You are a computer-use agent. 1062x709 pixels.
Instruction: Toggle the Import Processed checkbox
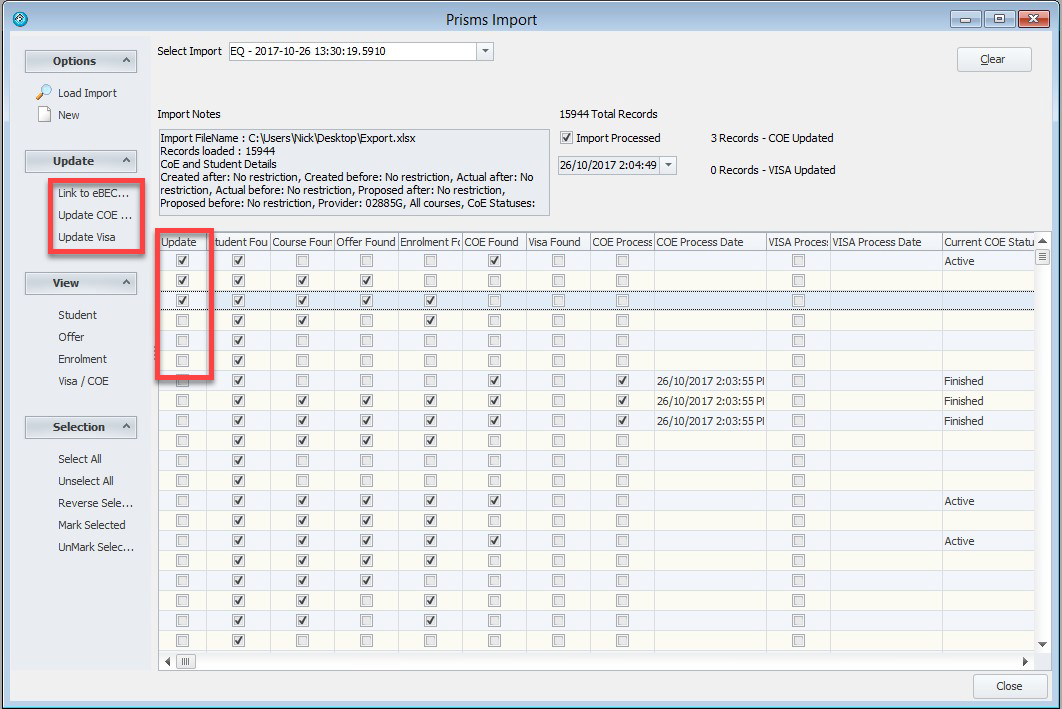click(x=567, y=138)
